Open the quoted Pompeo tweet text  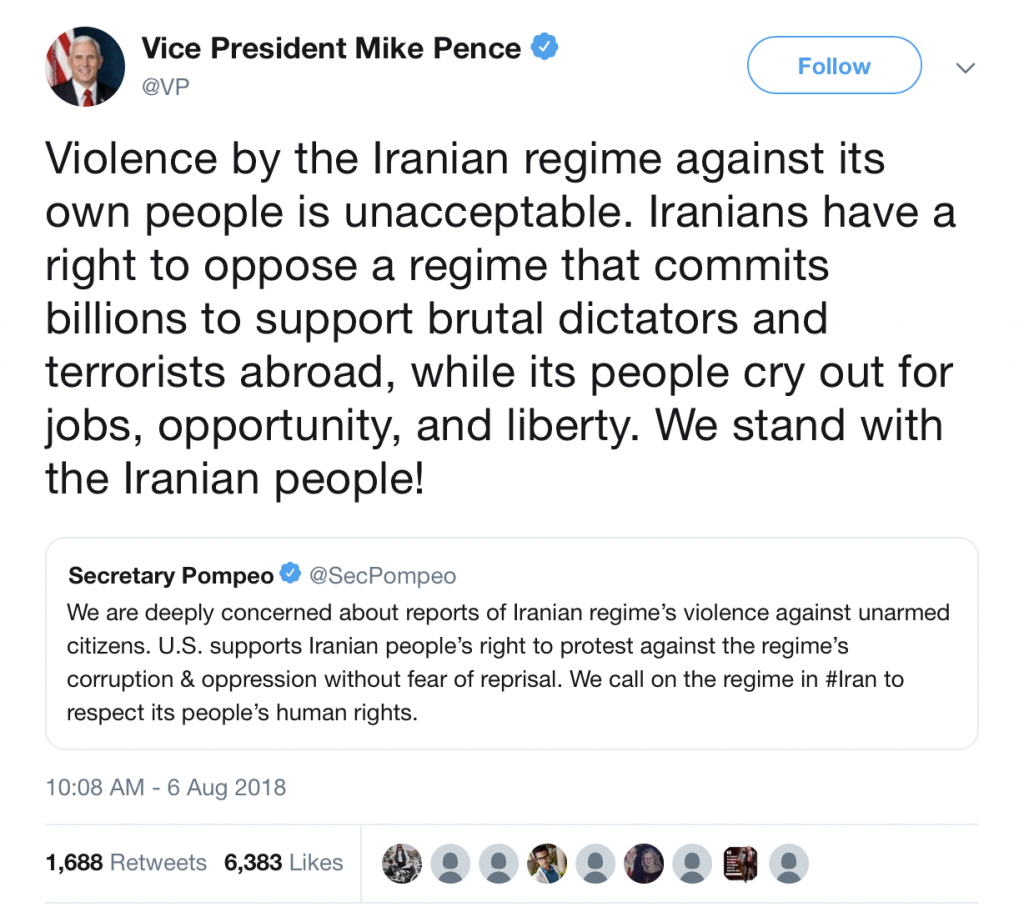click(508, 662)
